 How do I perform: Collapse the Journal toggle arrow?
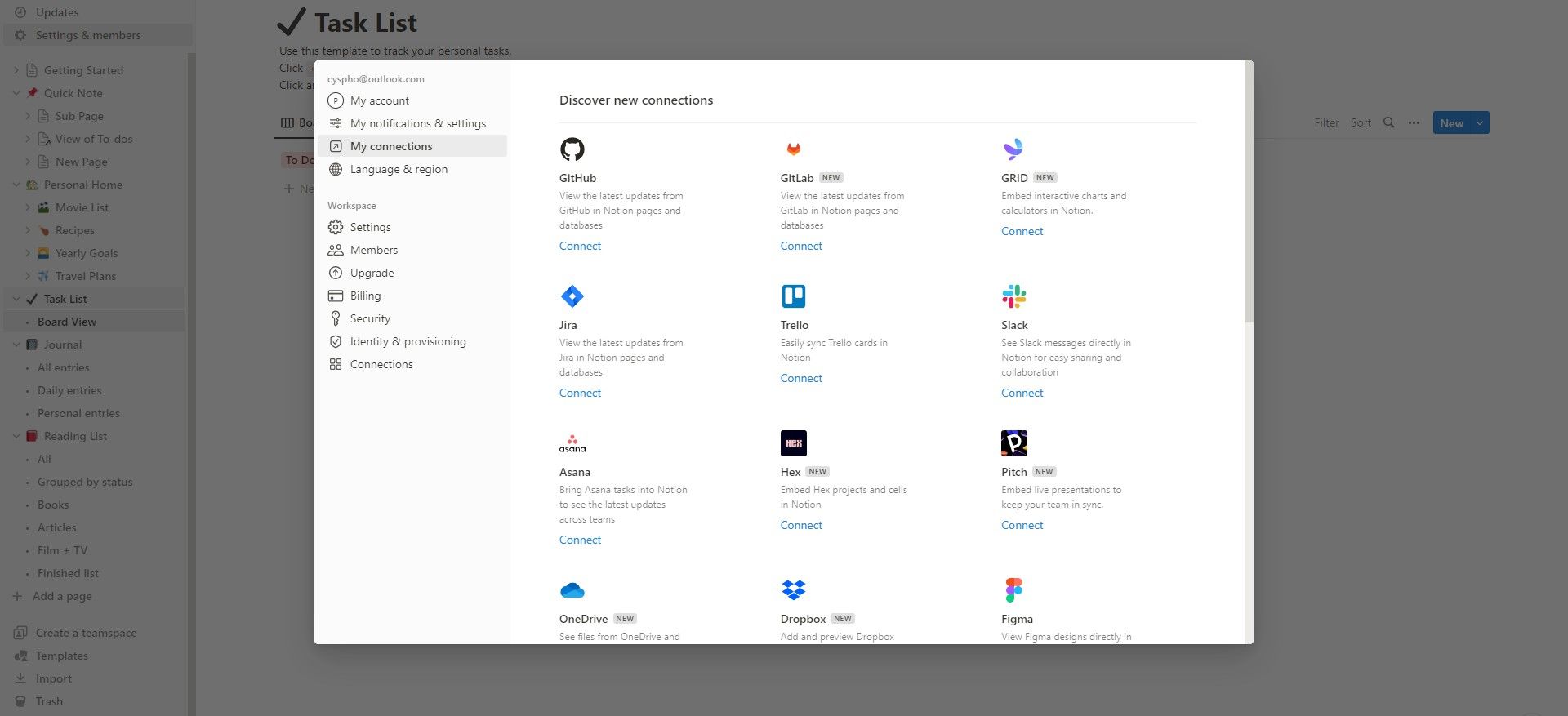pos(16,345)
